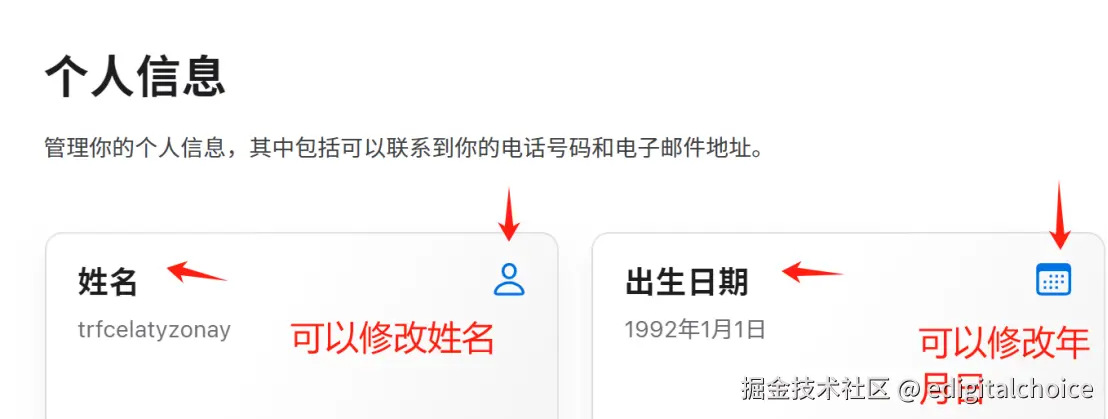The image size is (1108, 419).
Task: Click the red down arrow above person icon
Action: click(509, 214)
